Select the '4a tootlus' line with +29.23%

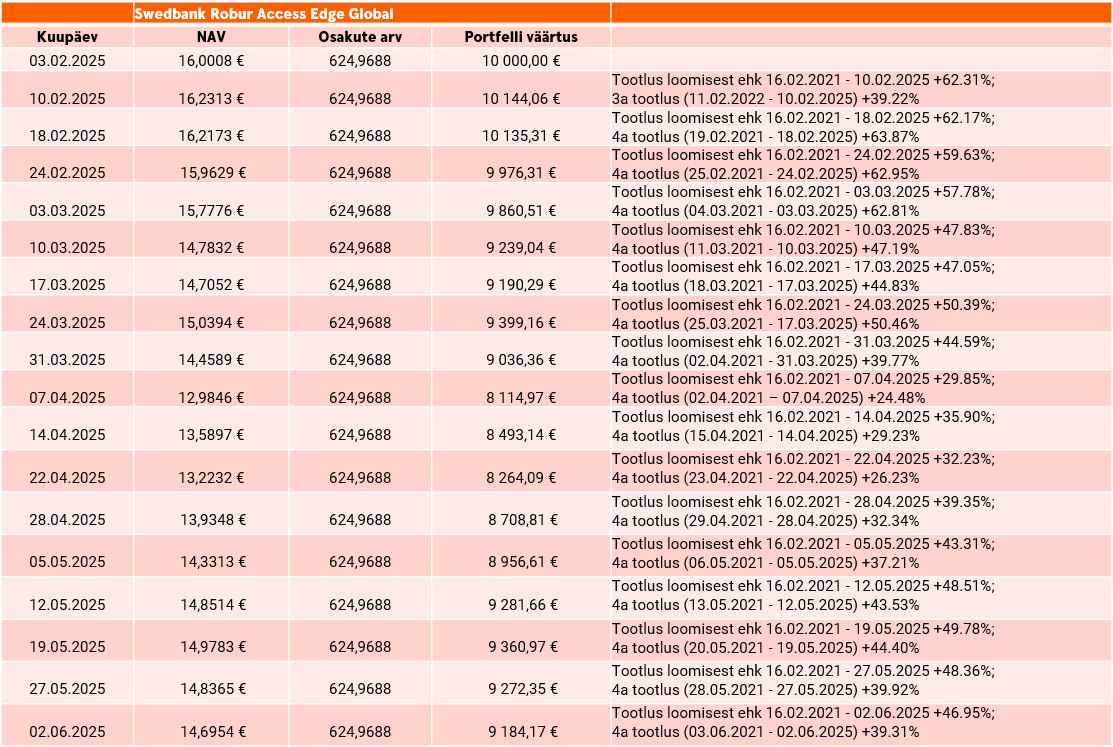(765, 436)
